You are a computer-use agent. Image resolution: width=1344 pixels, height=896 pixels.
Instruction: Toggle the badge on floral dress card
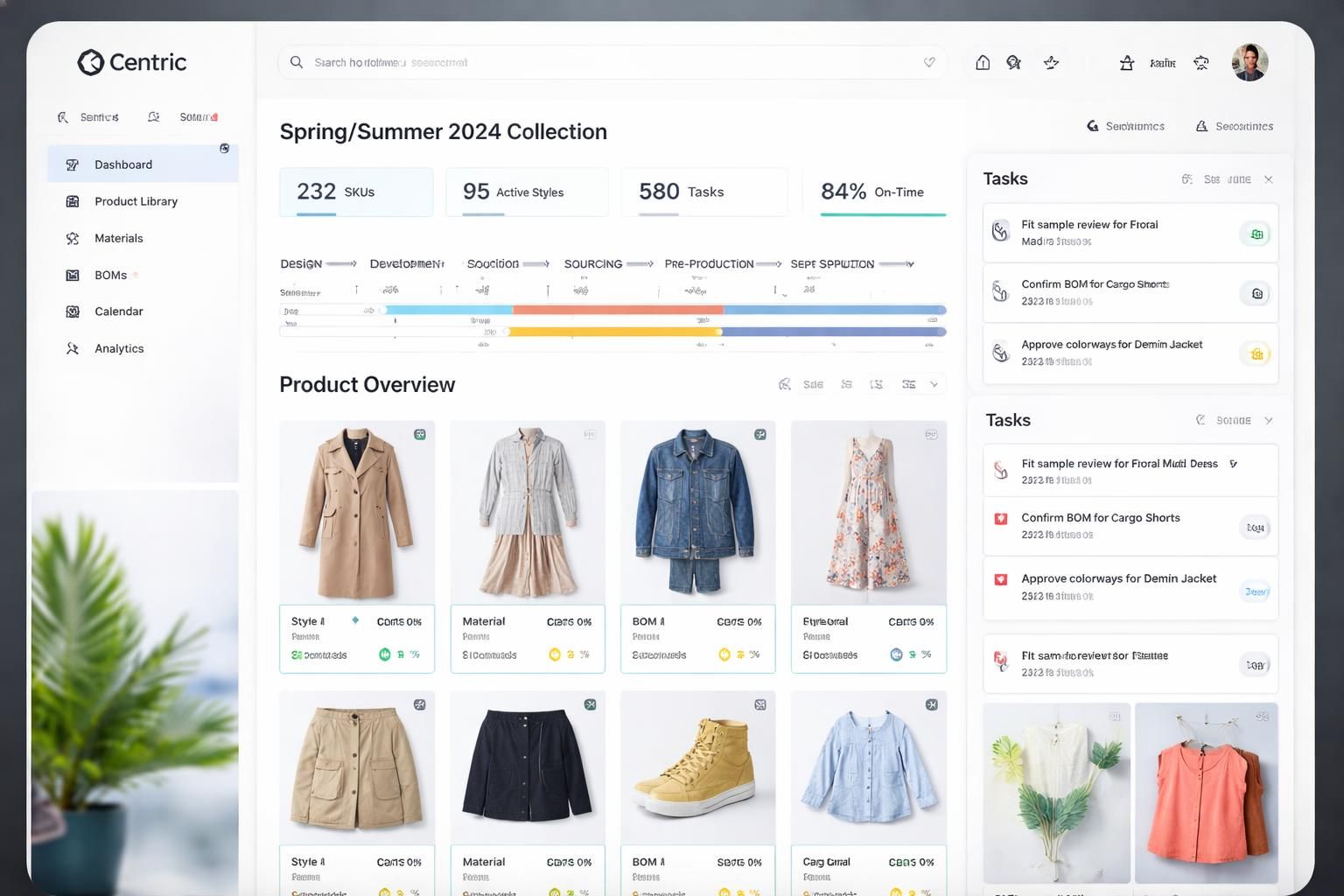click(931, 434)
